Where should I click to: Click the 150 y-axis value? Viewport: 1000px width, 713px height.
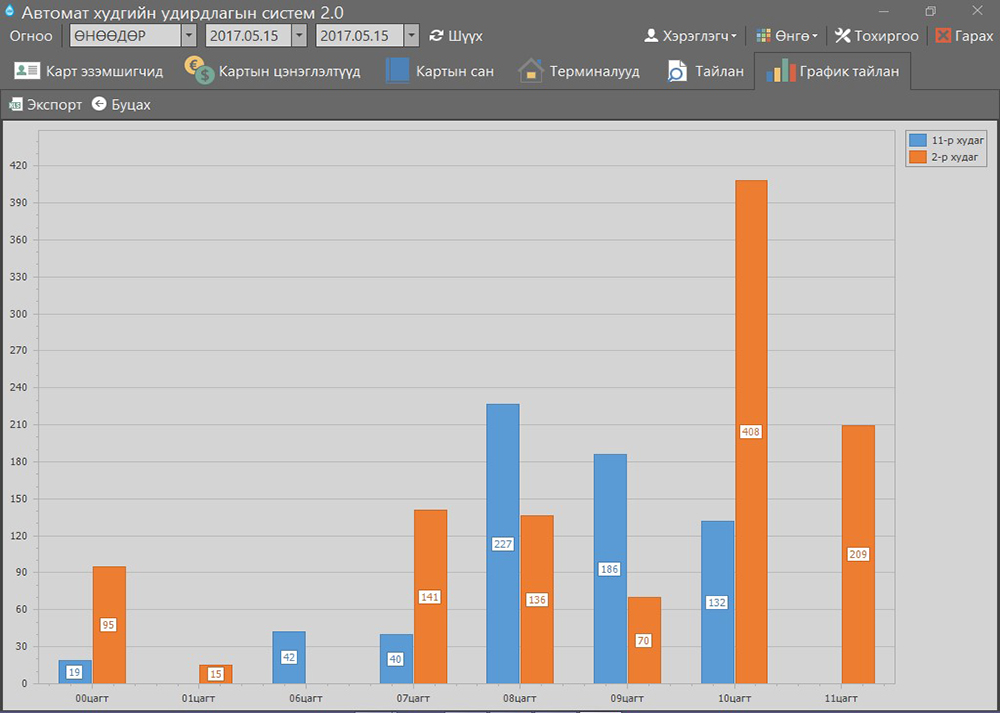[18, 499]
